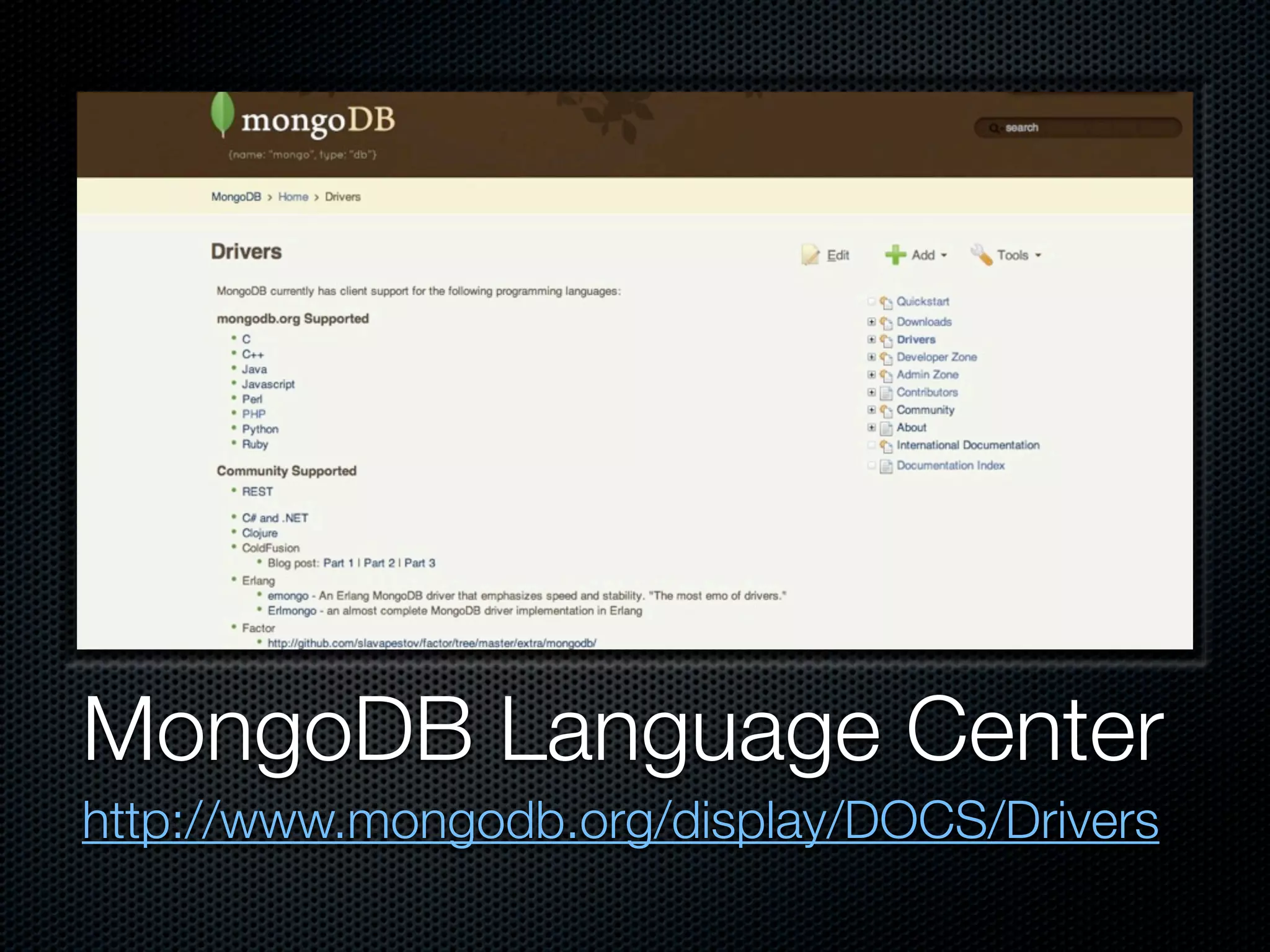The height and width of the screenshot is (952, 1270).
Task: Click the Javascript driver link
Action: tap(268, 384)
